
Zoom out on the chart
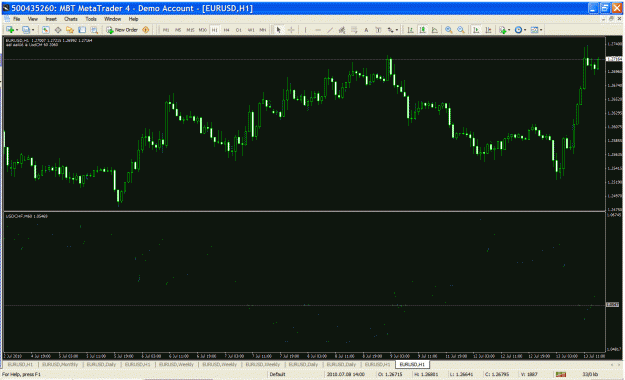click(461, 30)
